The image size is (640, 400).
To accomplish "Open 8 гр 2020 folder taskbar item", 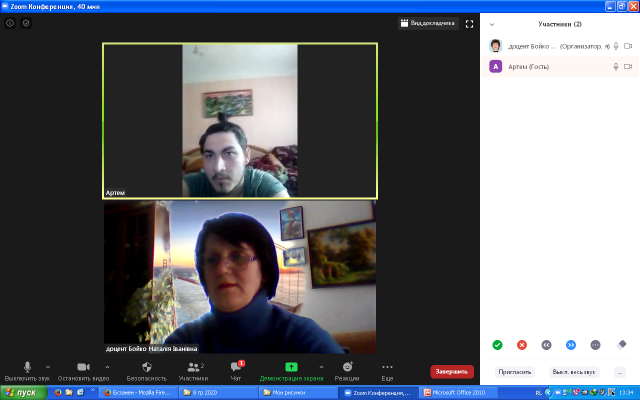I will (x=218, y=393).
